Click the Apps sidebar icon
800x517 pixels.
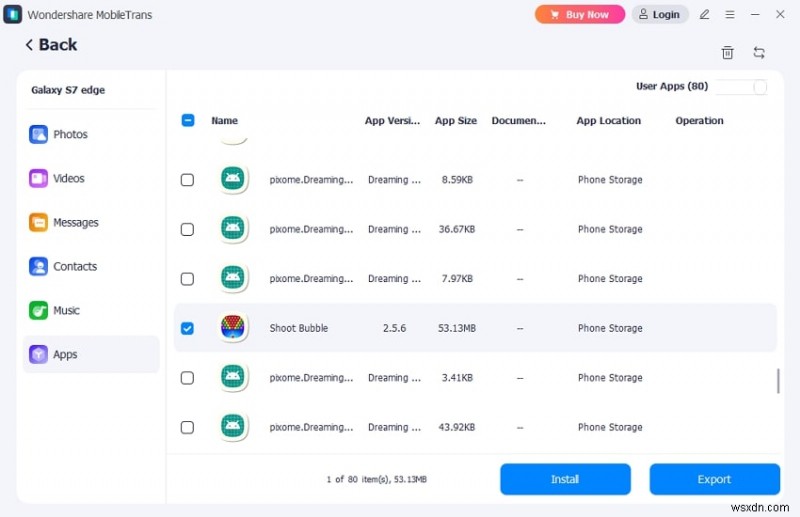click(38, 354)
